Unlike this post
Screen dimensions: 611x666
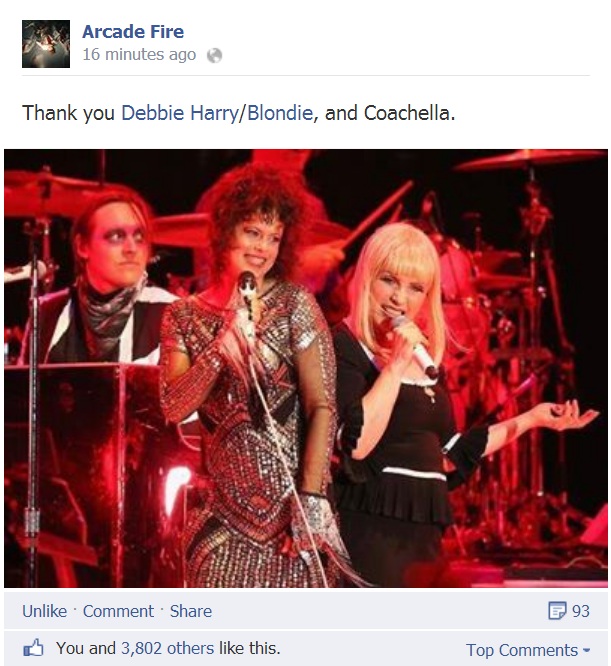pyautogui.click(x=45, y=611)
